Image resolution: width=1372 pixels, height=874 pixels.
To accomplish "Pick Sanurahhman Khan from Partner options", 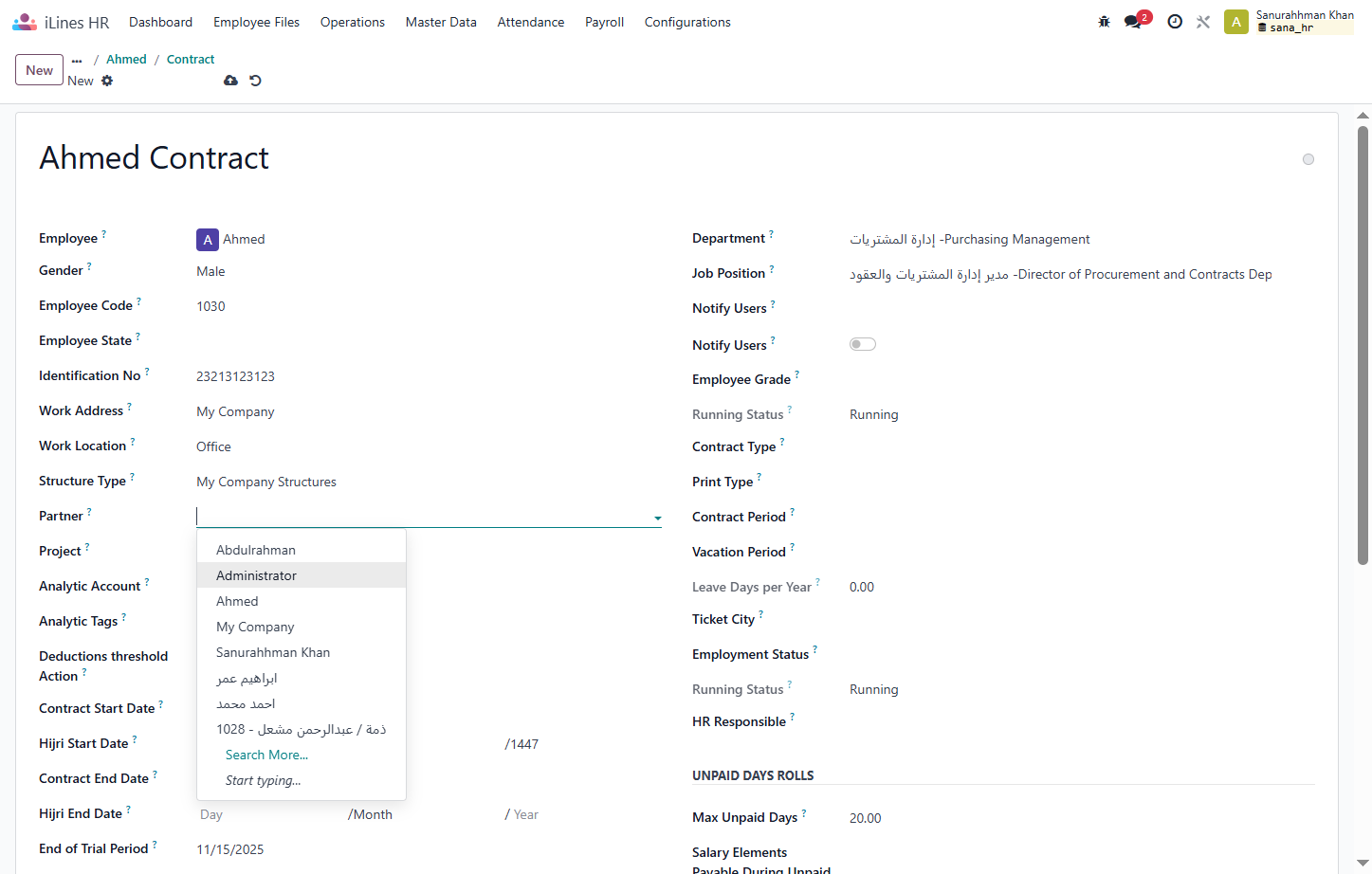I will click(302, 652).
